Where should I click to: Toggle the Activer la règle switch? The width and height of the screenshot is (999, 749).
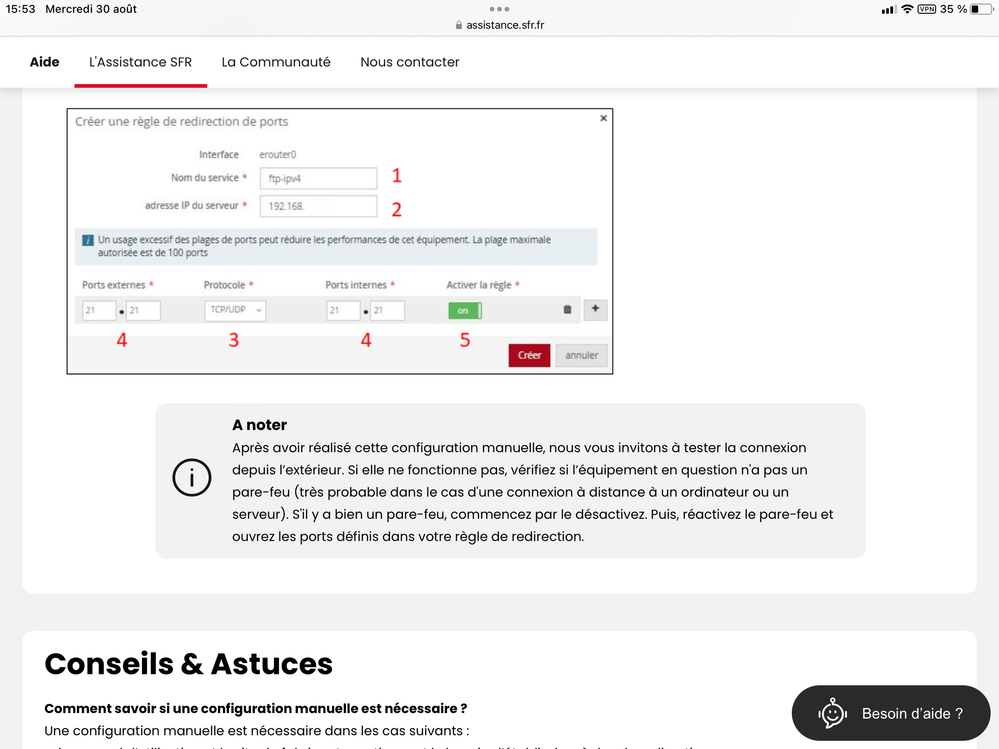[x=464, y=311]
